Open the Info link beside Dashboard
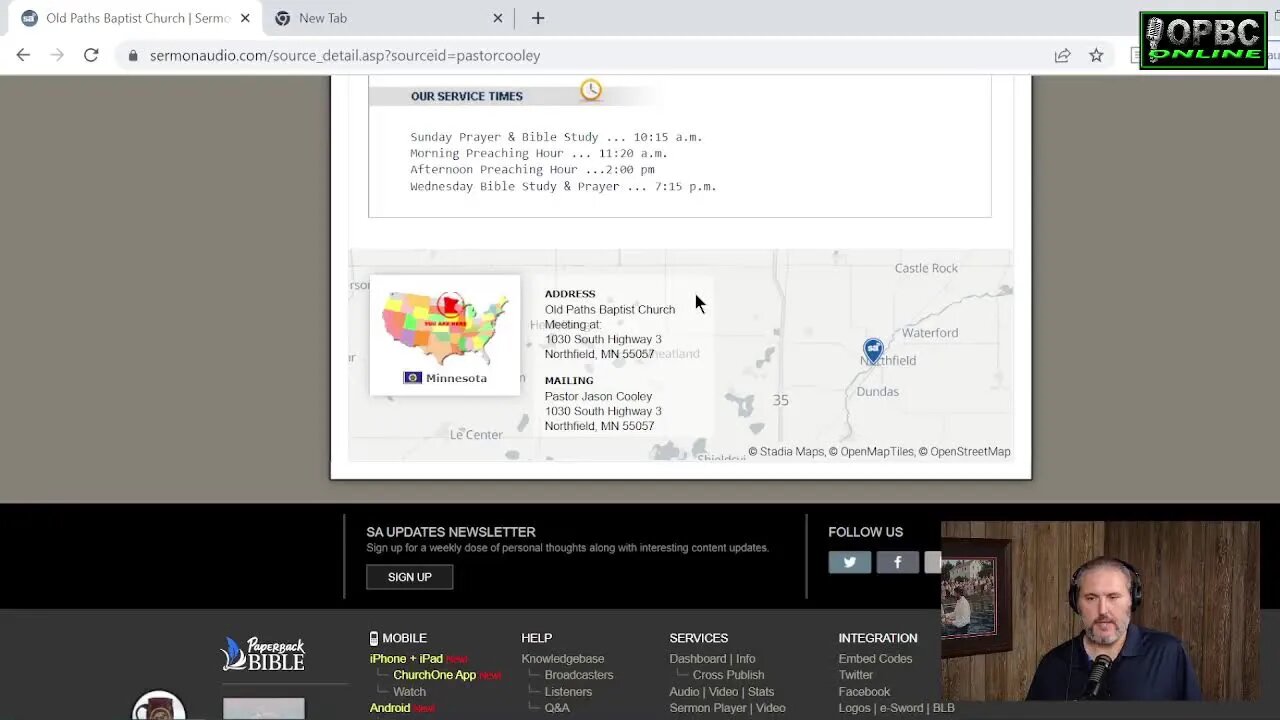 [x=746, y=659]
